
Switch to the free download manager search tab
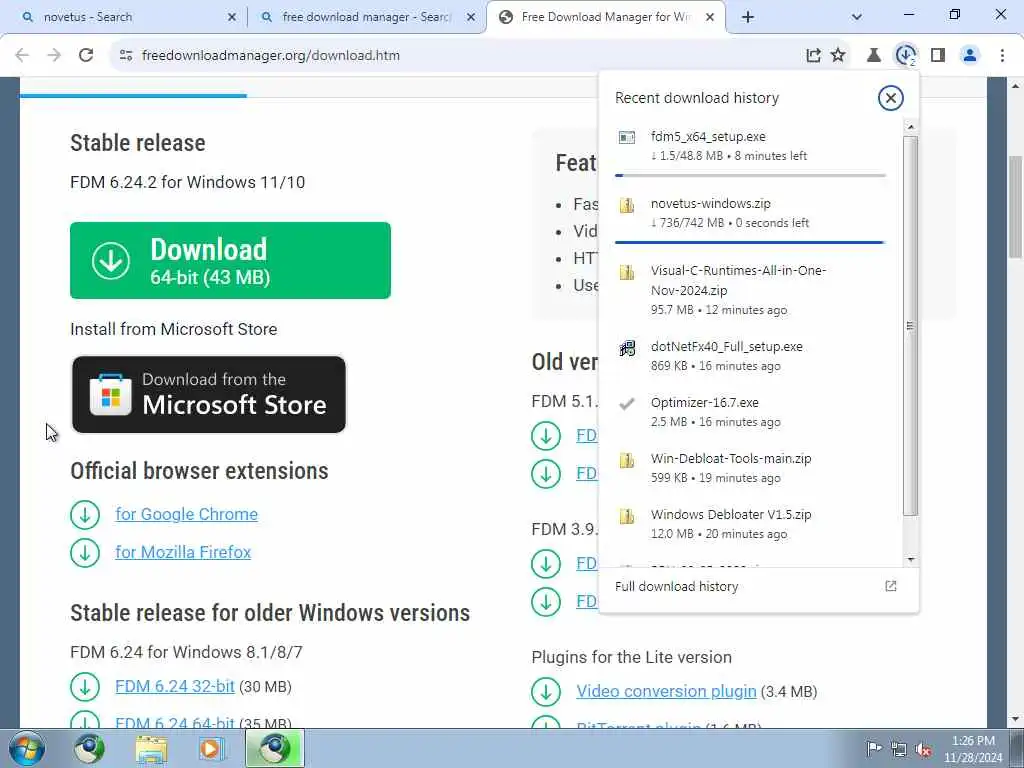367,18
